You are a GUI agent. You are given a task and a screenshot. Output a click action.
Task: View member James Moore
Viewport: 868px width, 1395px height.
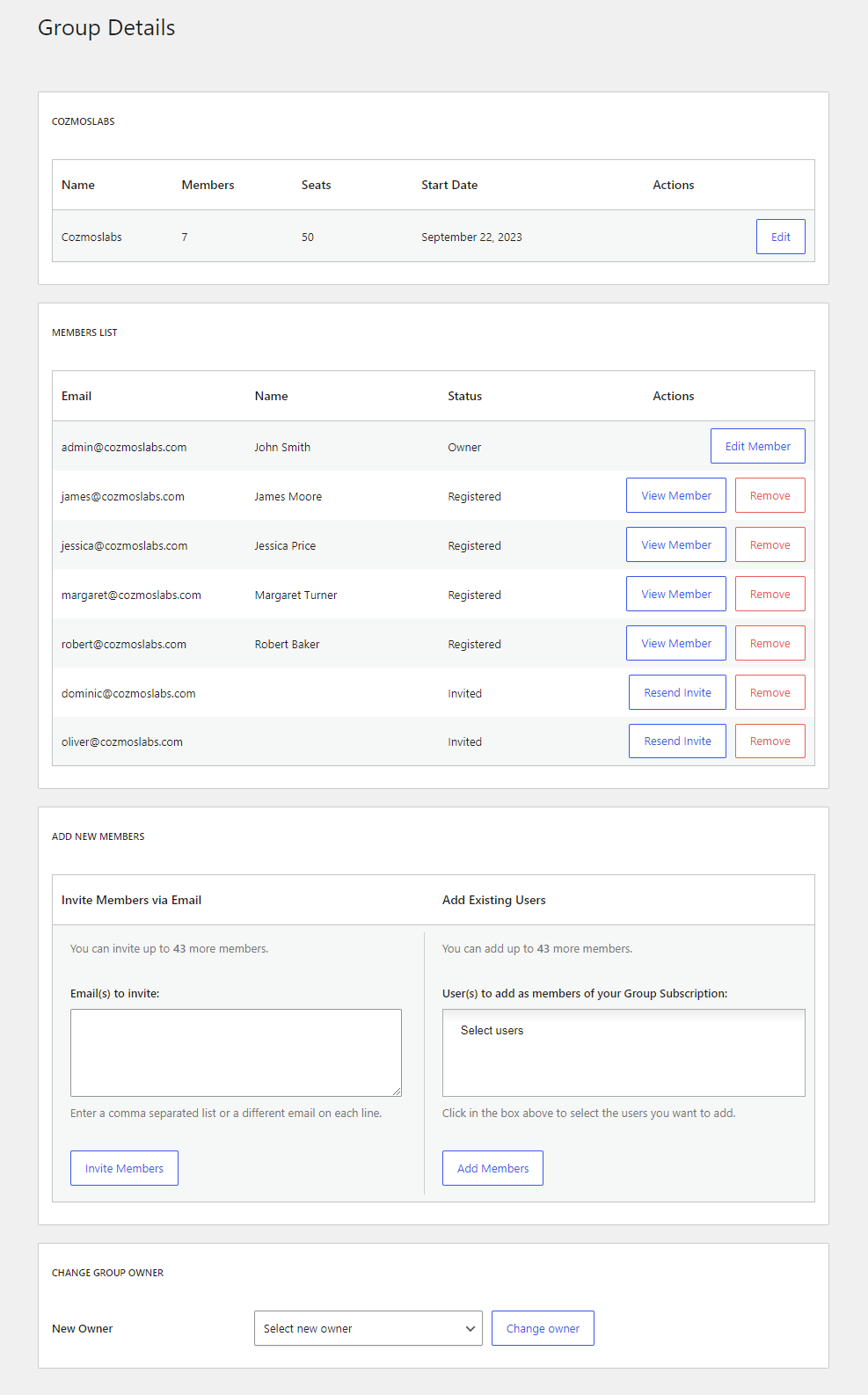pyautogui.click(x=675, y=495)
